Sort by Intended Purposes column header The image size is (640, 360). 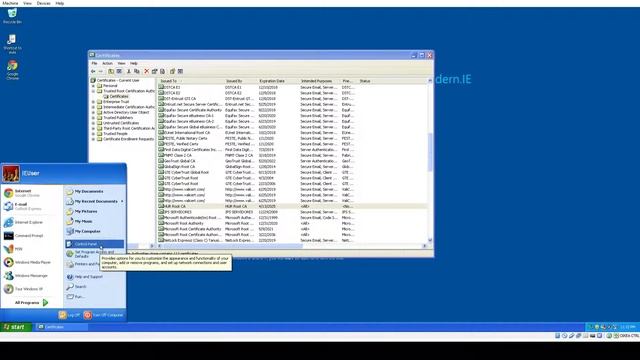[320, 81]
